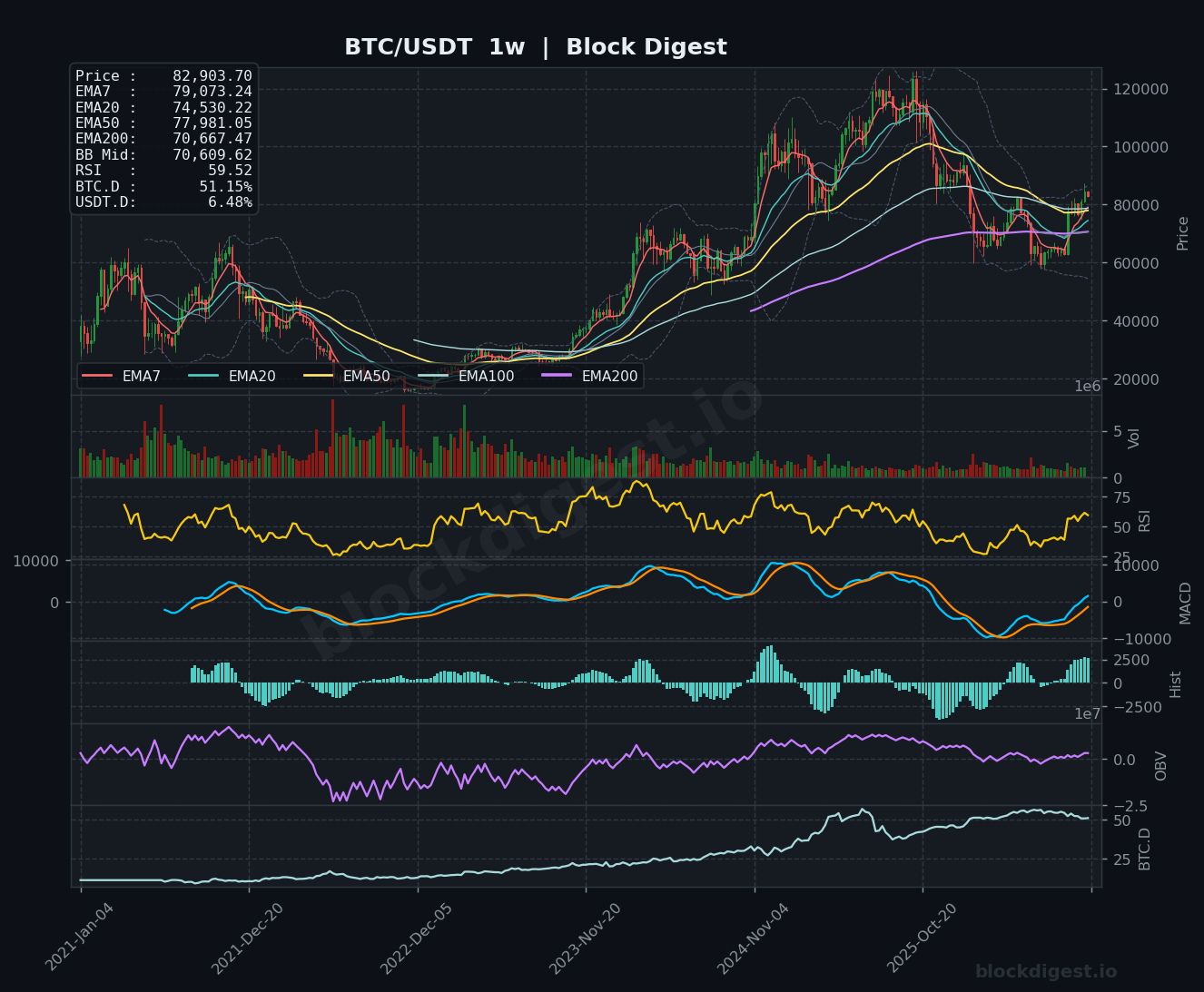This screenshot has height=992, width=1204.
Task: Click the EMA200 legend entry
Action: pos(589,376)
